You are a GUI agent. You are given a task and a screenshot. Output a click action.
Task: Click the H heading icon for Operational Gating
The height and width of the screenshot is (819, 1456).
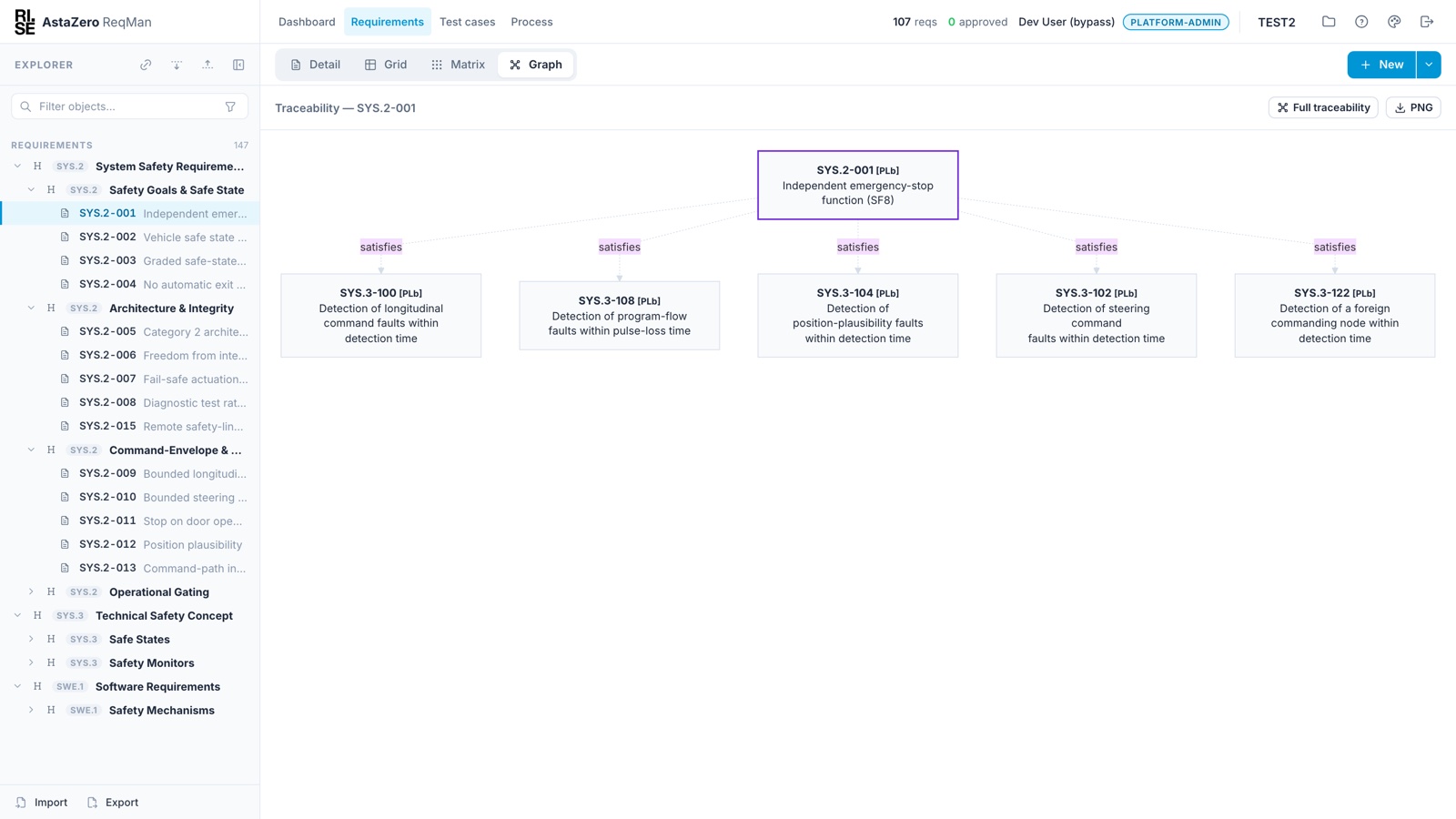[51, 591]
